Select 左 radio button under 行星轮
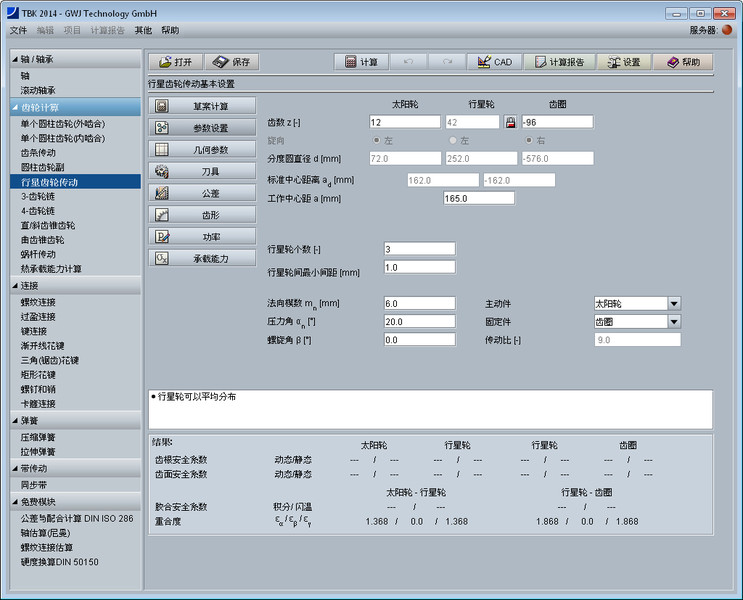Screen dimensions: 743x600 tap(453, 140)
